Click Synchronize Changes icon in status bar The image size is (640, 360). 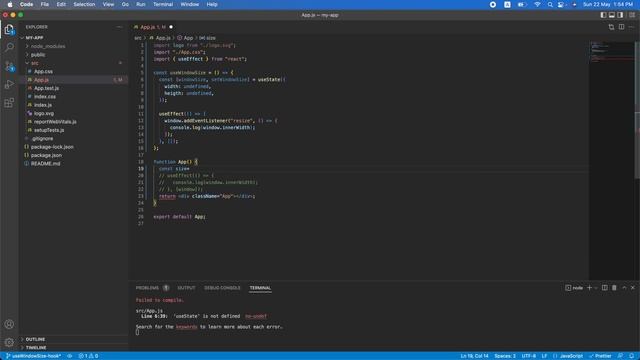click(70, 356)
